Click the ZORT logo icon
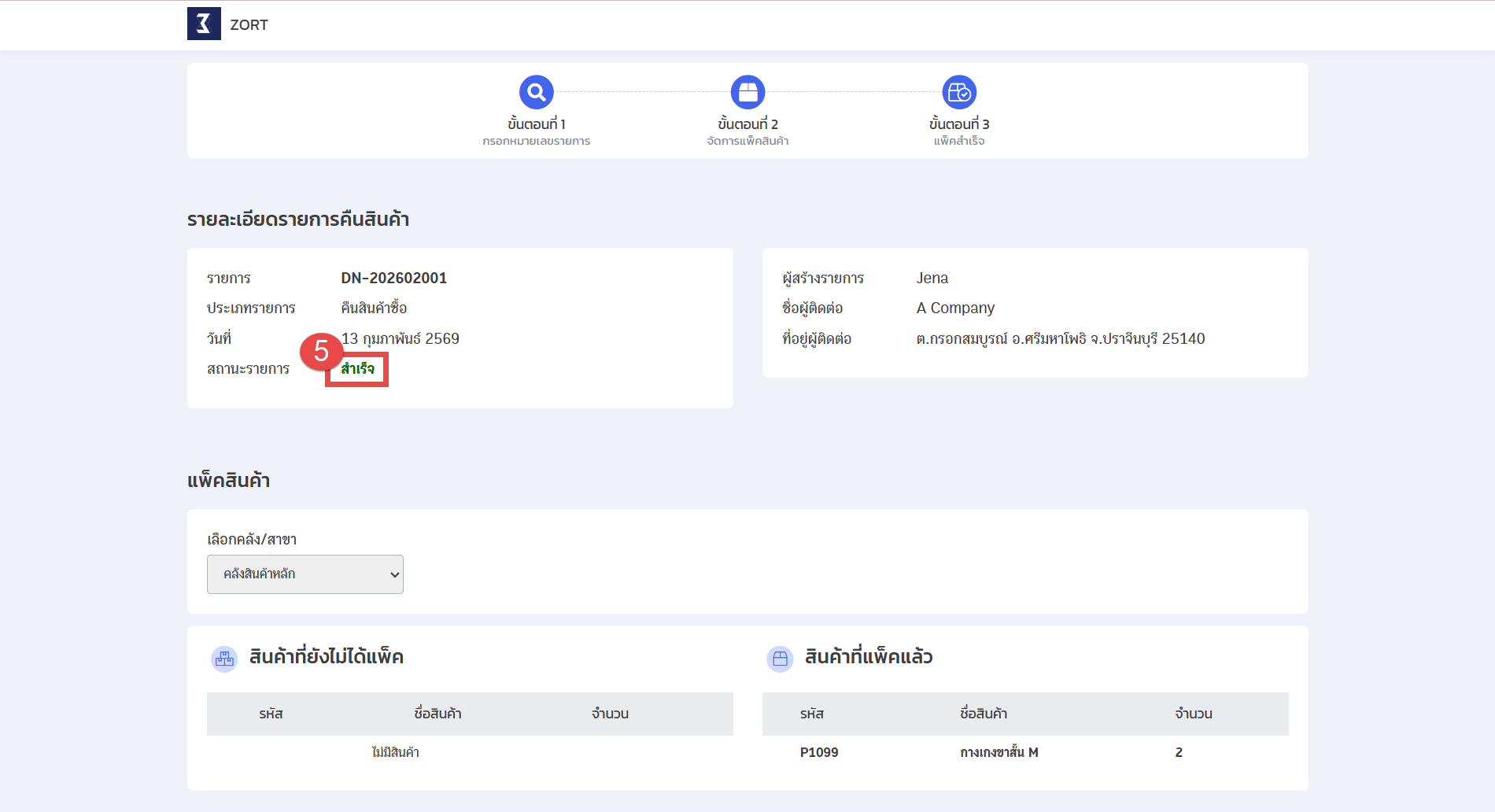This screenshot has height=812, width=1495. 204,24
